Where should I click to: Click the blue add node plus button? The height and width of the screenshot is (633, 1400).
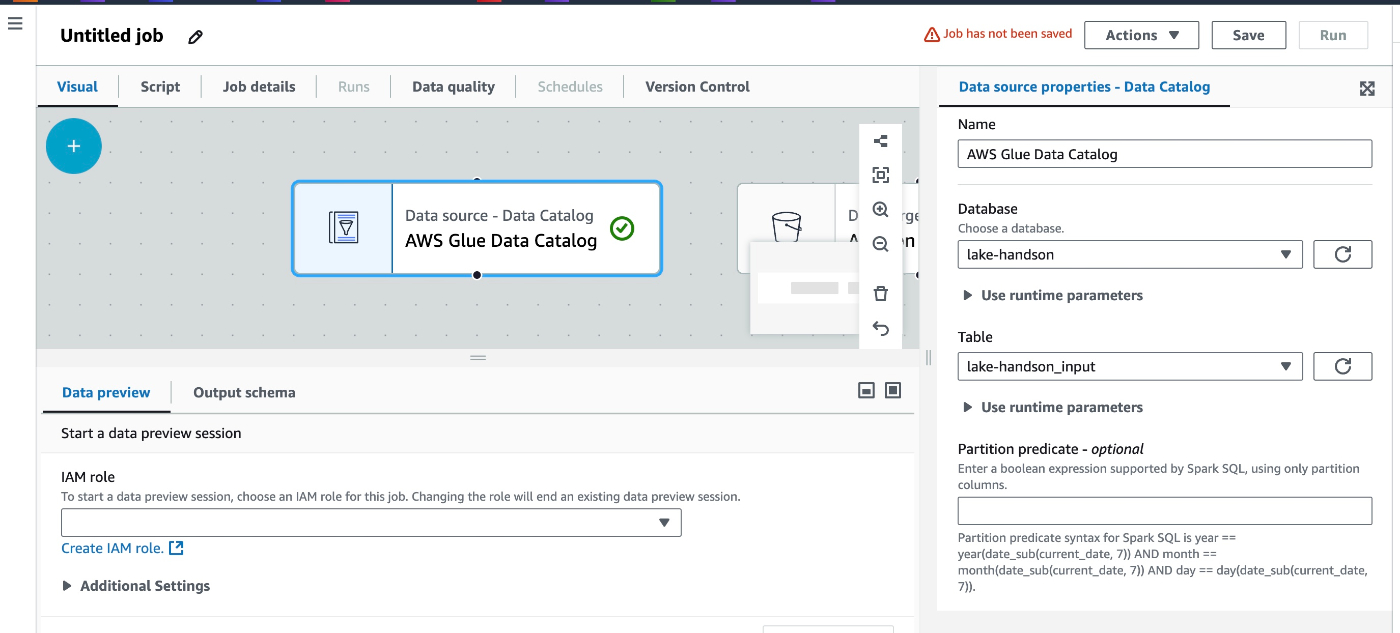pyautogui.click(x=73, y=146)
